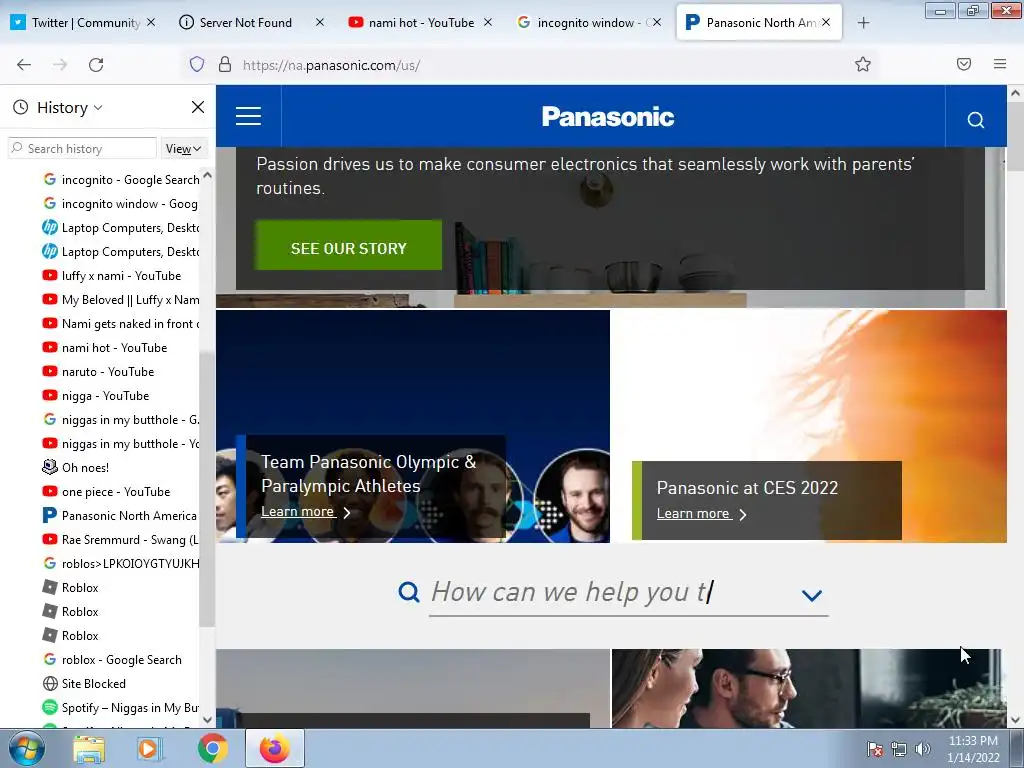The width and height of the screenshot is (1024, 768).
Task: Open Panasonic hamburger navigation menu
Action: (248, 116)
